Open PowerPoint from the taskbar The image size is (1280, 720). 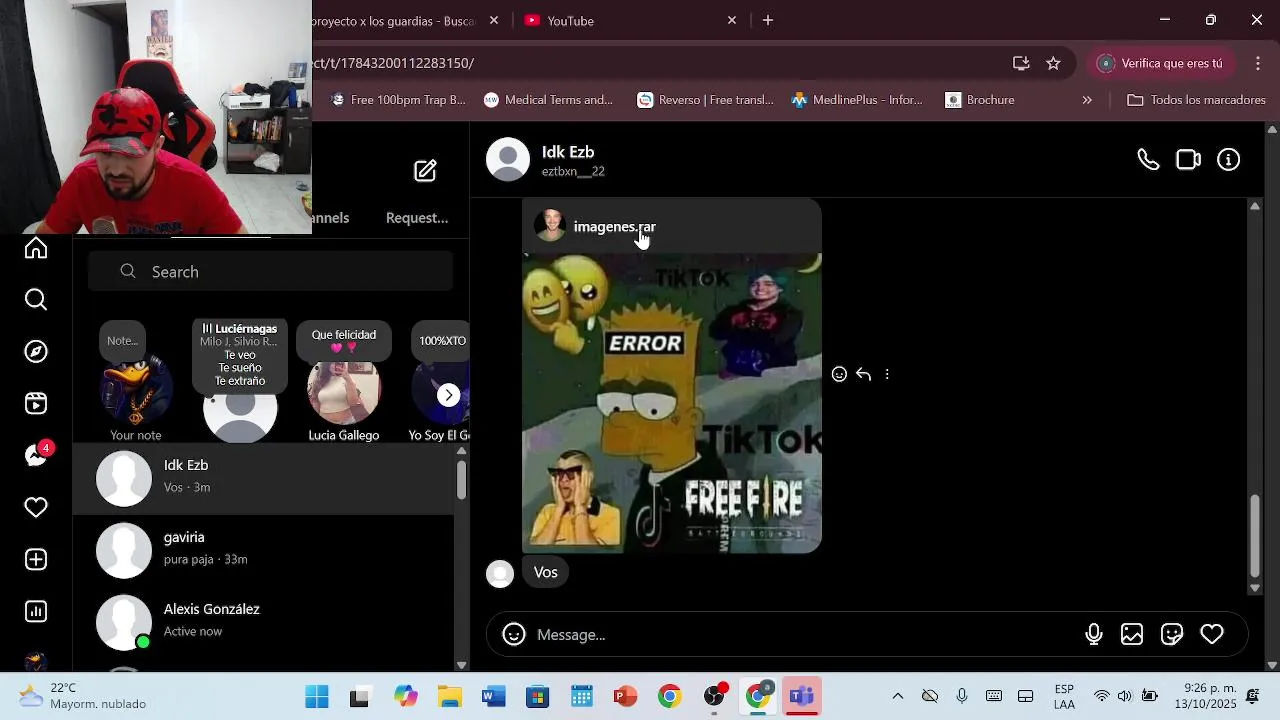click(626, 696)
